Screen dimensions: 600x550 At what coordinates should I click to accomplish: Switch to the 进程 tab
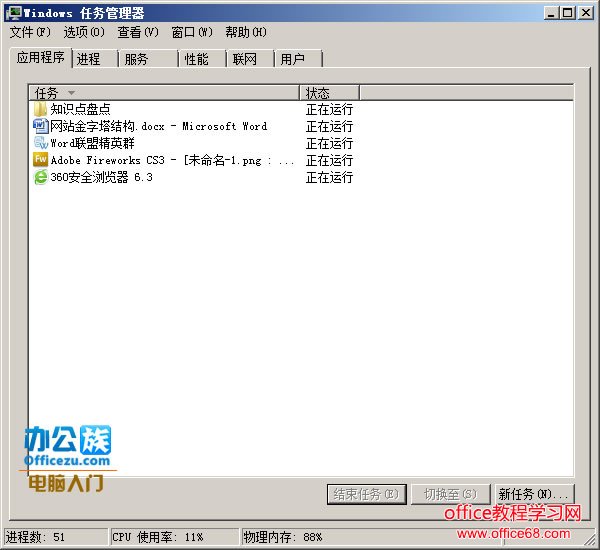click(x=95, y=59)
